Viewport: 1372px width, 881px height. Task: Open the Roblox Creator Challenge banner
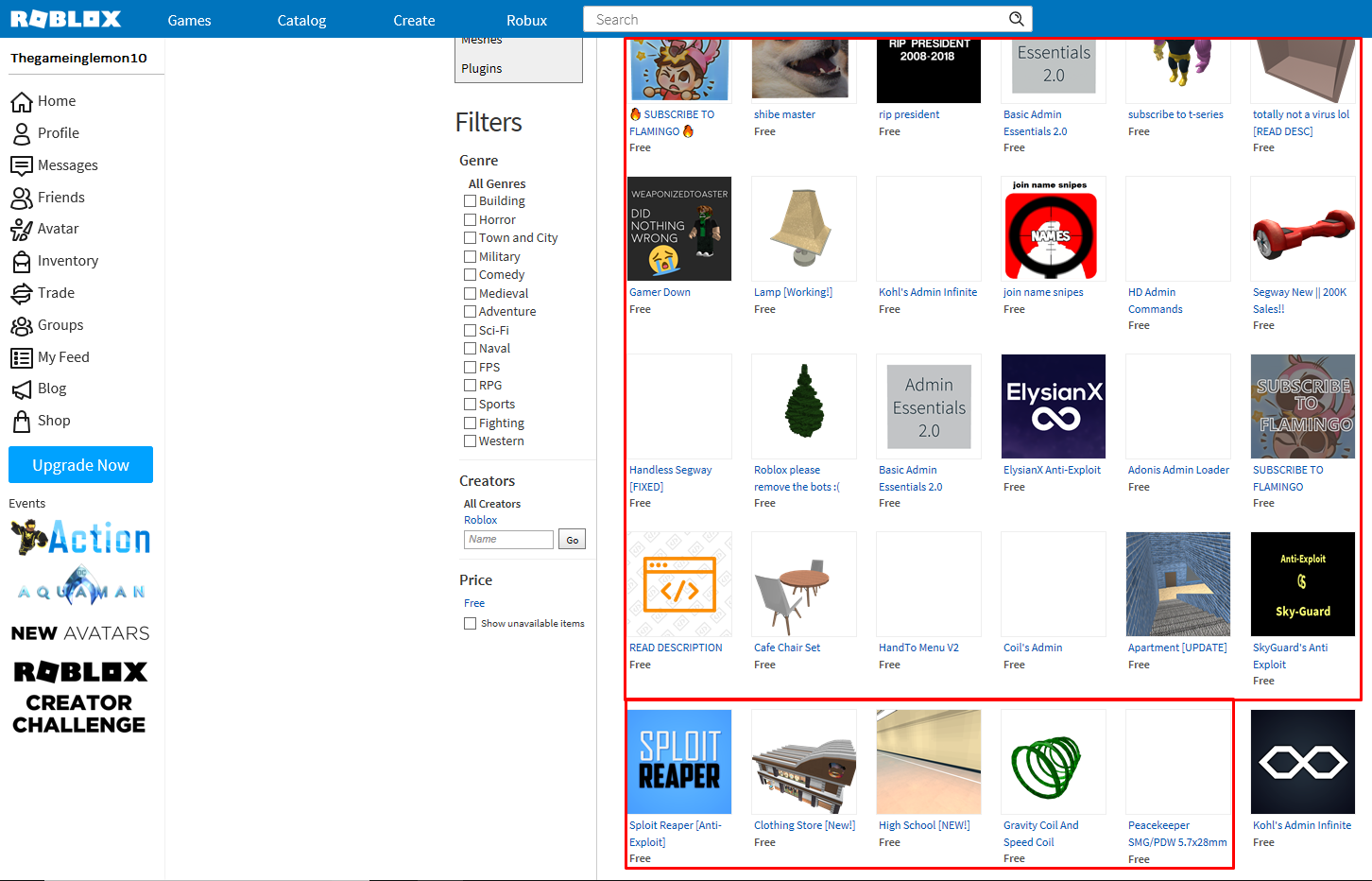80,698
